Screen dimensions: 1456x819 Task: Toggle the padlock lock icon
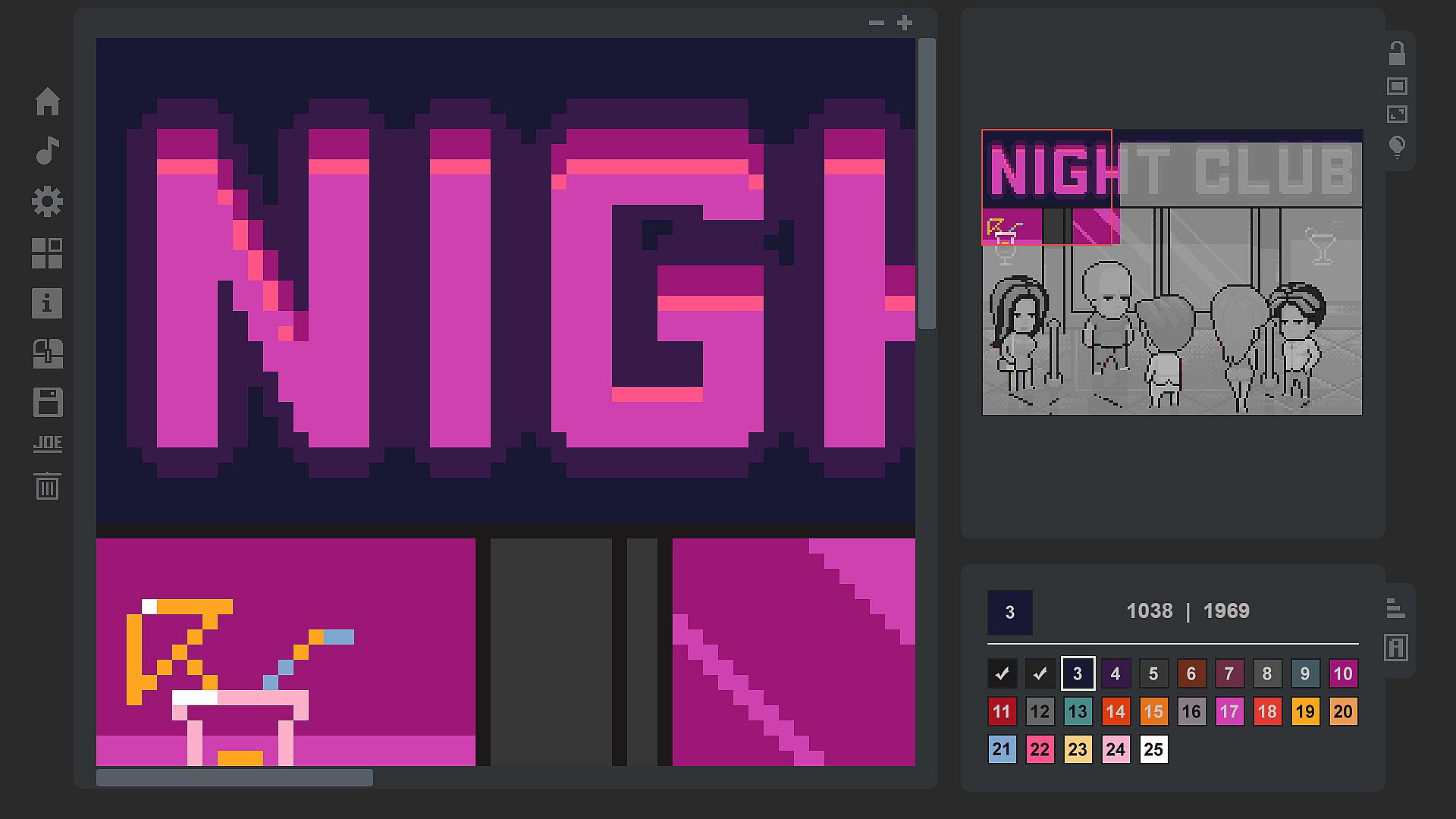tap(1397, 54)
